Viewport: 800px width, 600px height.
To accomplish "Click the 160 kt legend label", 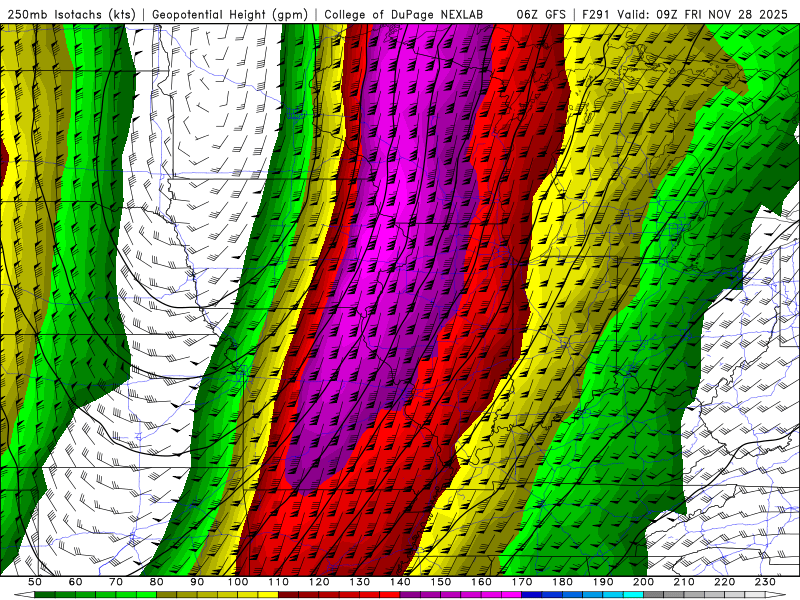I will point(481,582).
